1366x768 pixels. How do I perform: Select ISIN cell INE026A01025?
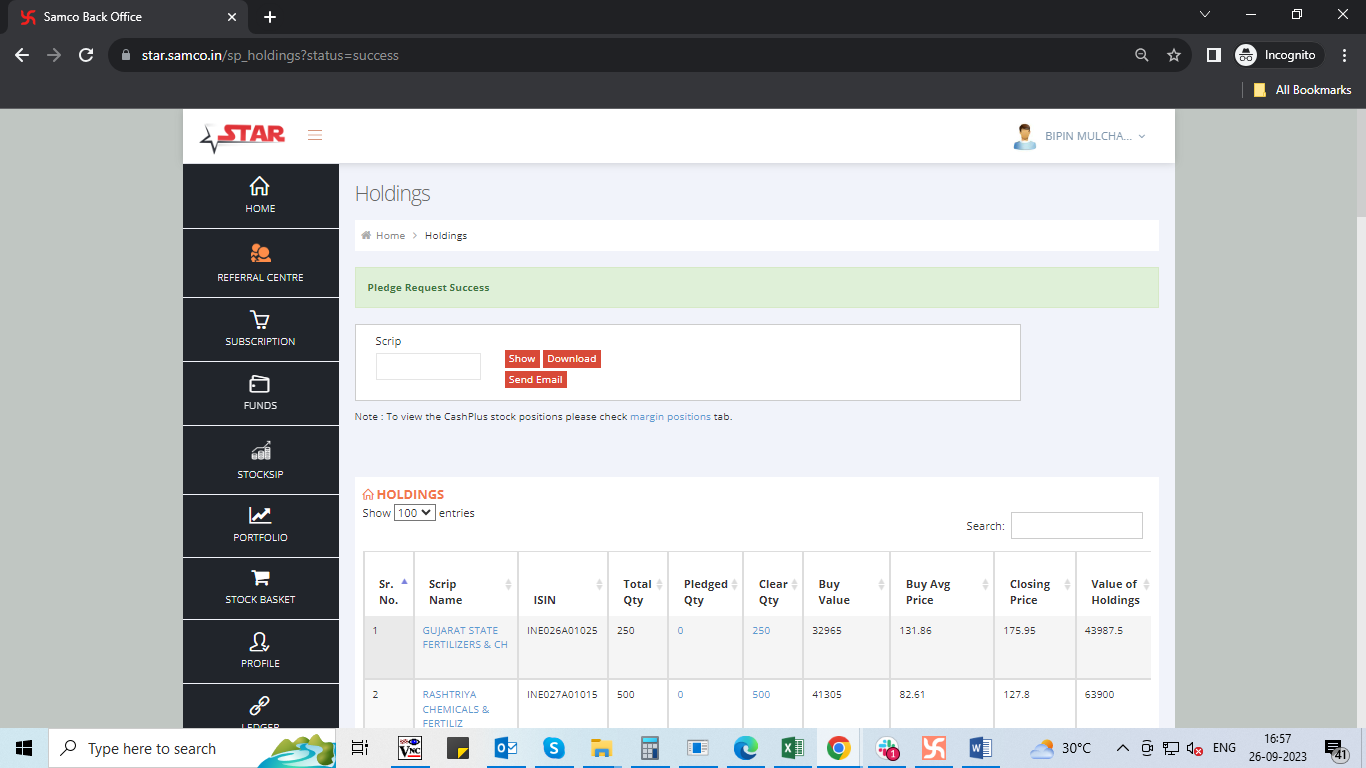(x=562, y=631)
